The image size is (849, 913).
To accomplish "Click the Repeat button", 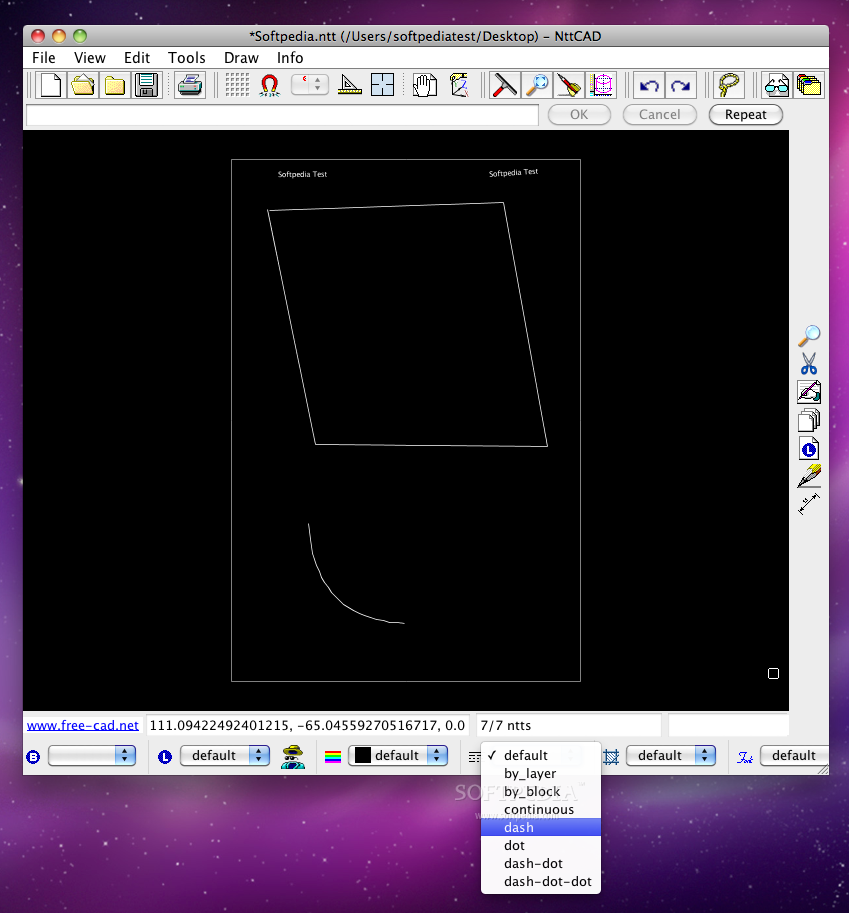I will [x=745, y=115].
